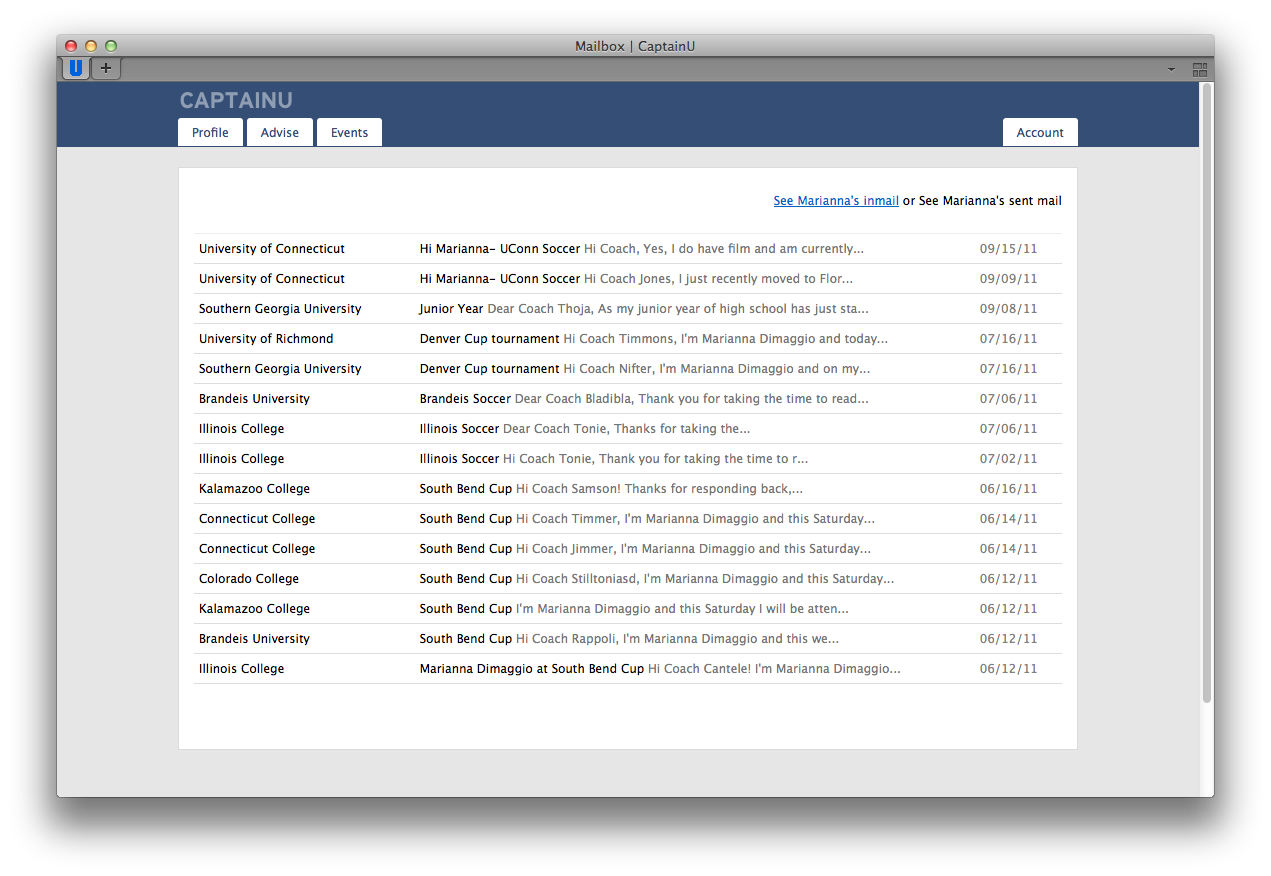Open the 'Brandeis Soccer' message subject
Screen dimensions: 1271x876
click(x=465, y=399)
